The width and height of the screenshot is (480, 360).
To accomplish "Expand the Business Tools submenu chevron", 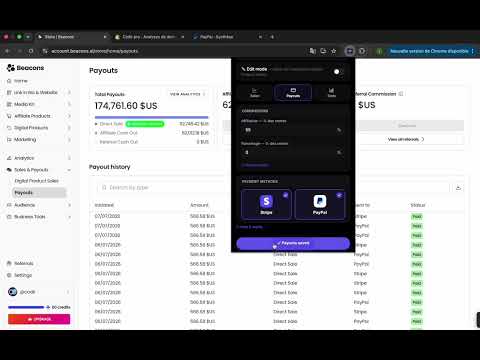I will 69,217.
